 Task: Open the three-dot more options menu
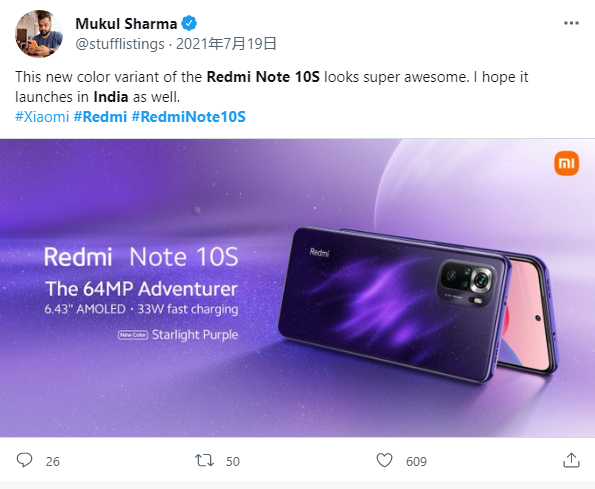click(x=571, y=23)
